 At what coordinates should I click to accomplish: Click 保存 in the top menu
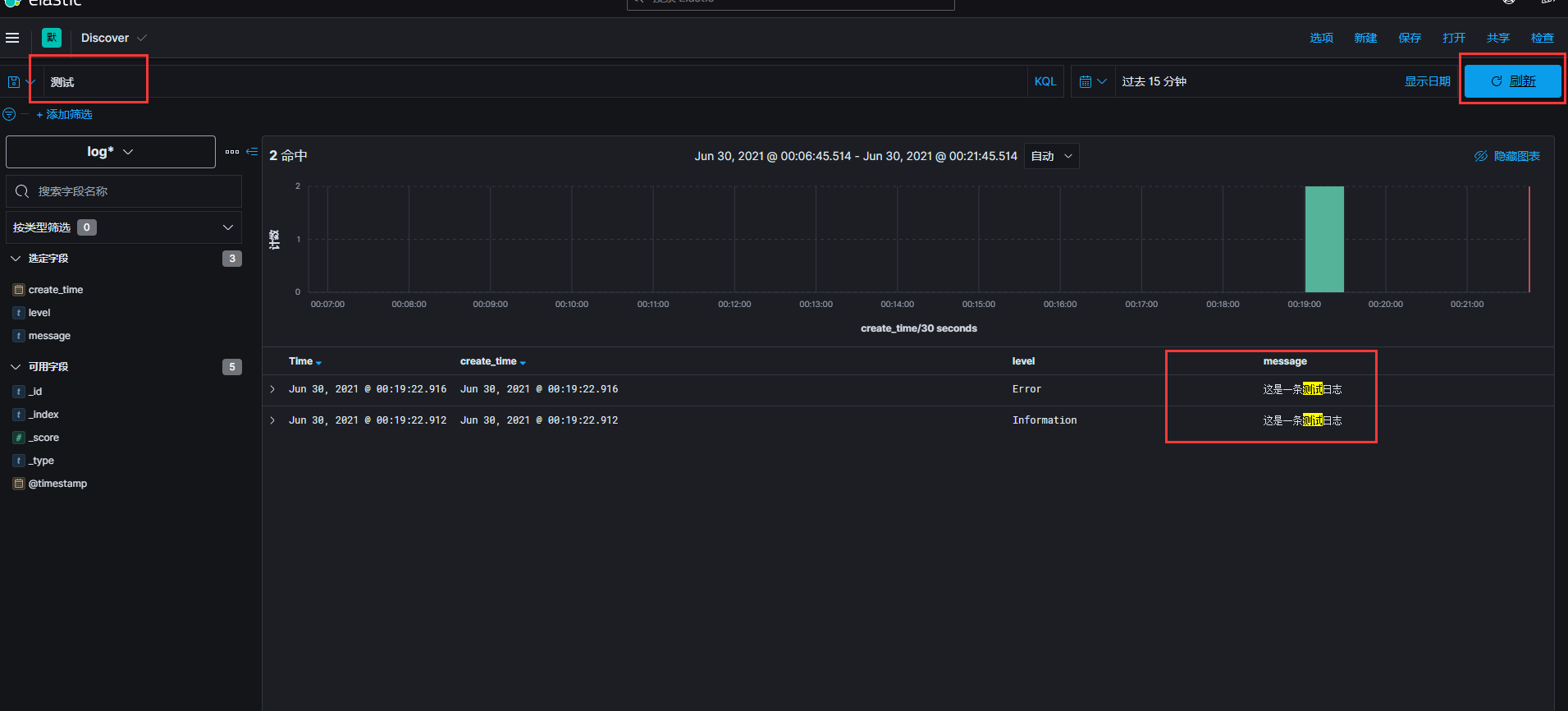click(x=1410, y=38)
